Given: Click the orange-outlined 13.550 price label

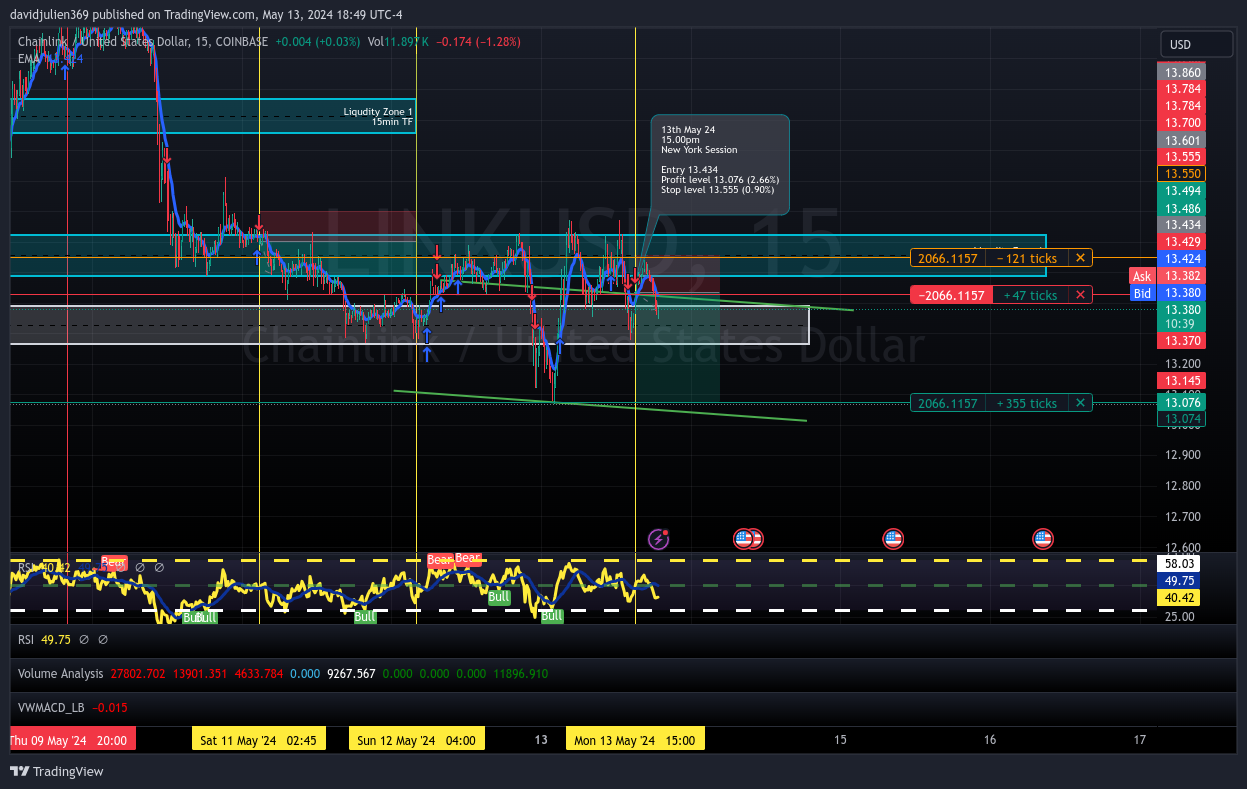Looking at the screenshot, I should (x=1181, y=173).
